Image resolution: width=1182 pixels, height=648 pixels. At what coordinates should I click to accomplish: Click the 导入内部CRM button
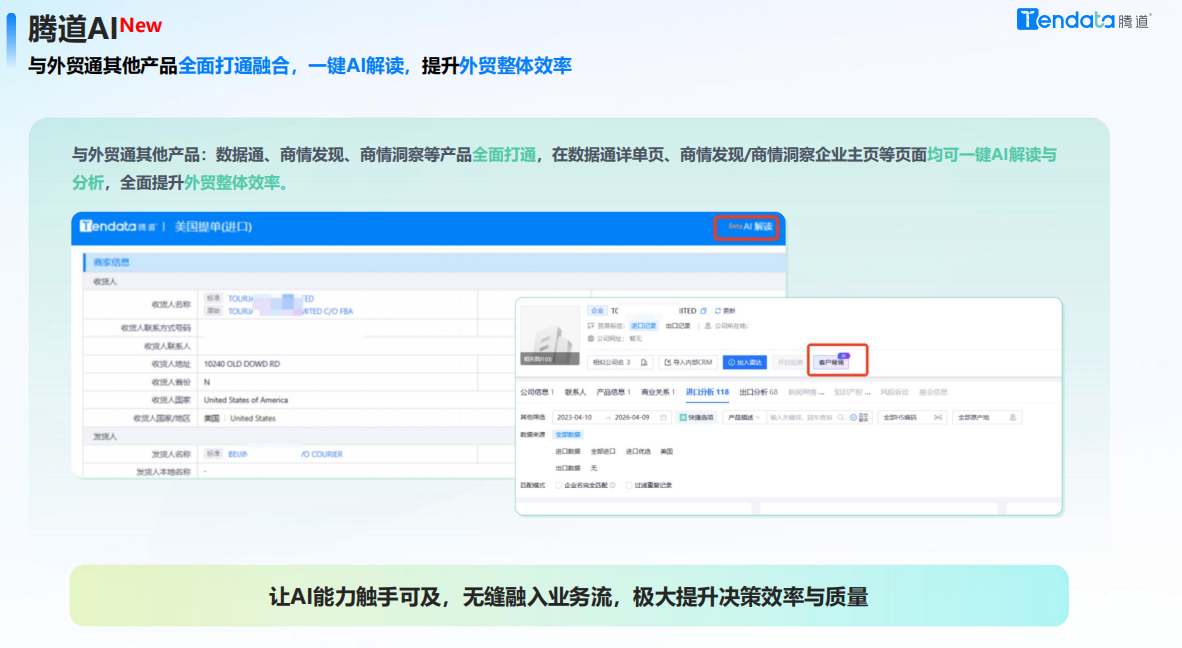pyautogui.click(x=688, y=362)
